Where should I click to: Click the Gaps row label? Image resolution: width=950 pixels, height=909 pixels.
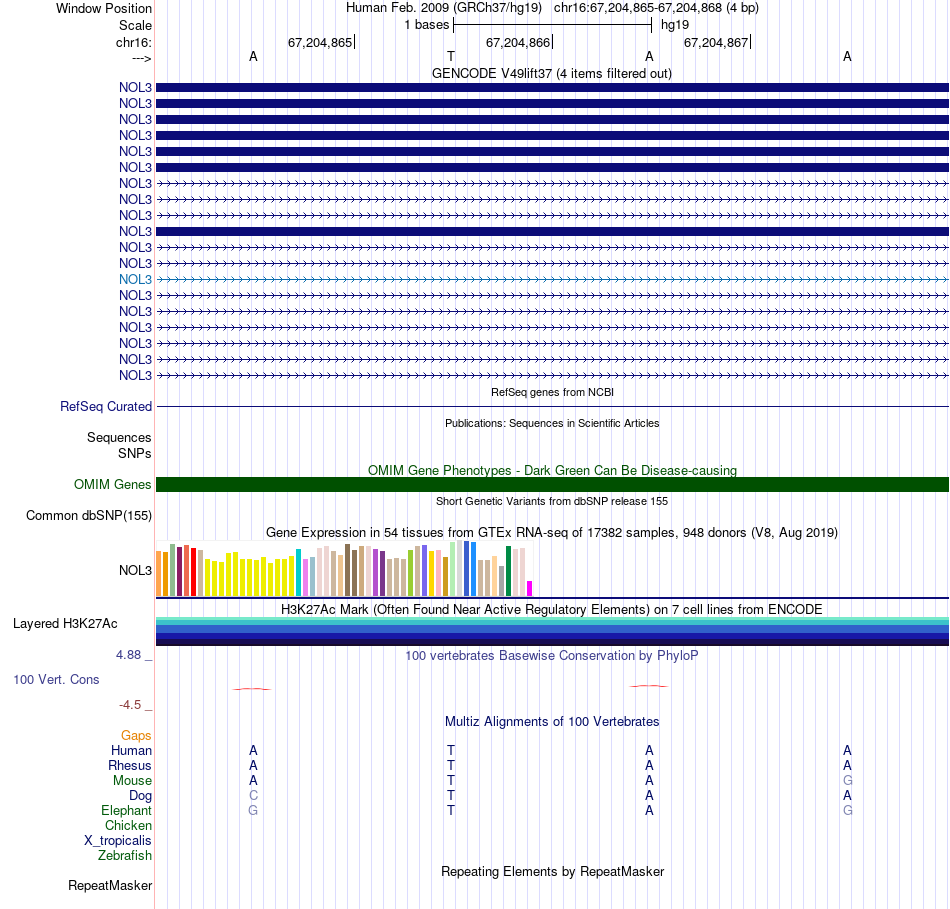(x=136, y=736)
